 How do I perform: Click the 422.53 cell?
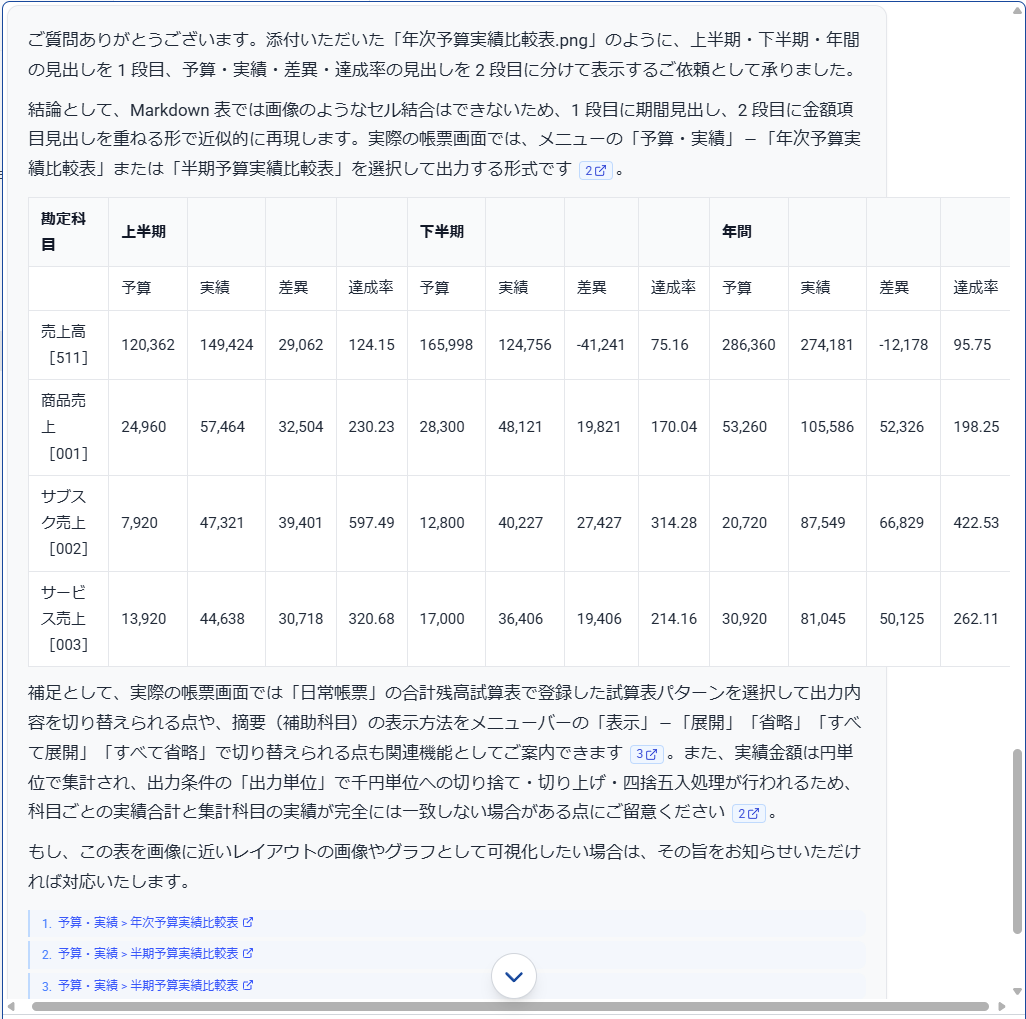[x=975, y=523]
